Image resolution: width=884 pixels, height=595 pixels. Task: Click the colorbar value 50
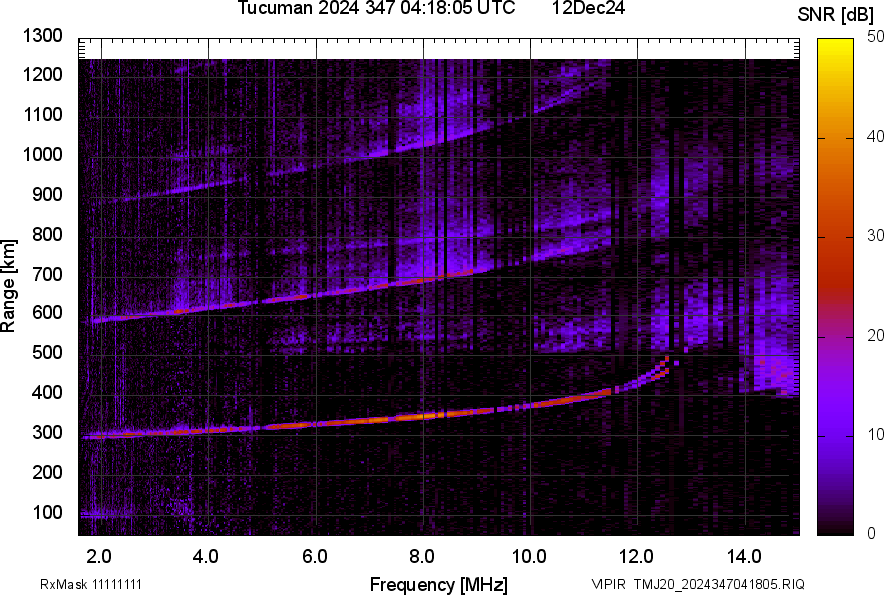tap(875, 37)
